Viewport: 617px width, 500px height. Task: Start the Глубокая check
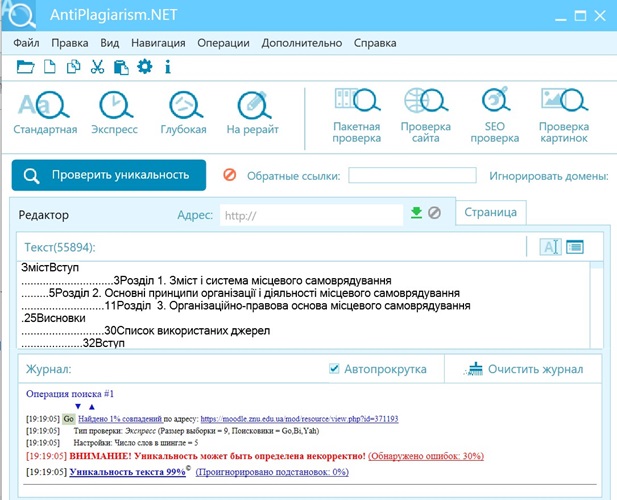click(x=183, y=113)
